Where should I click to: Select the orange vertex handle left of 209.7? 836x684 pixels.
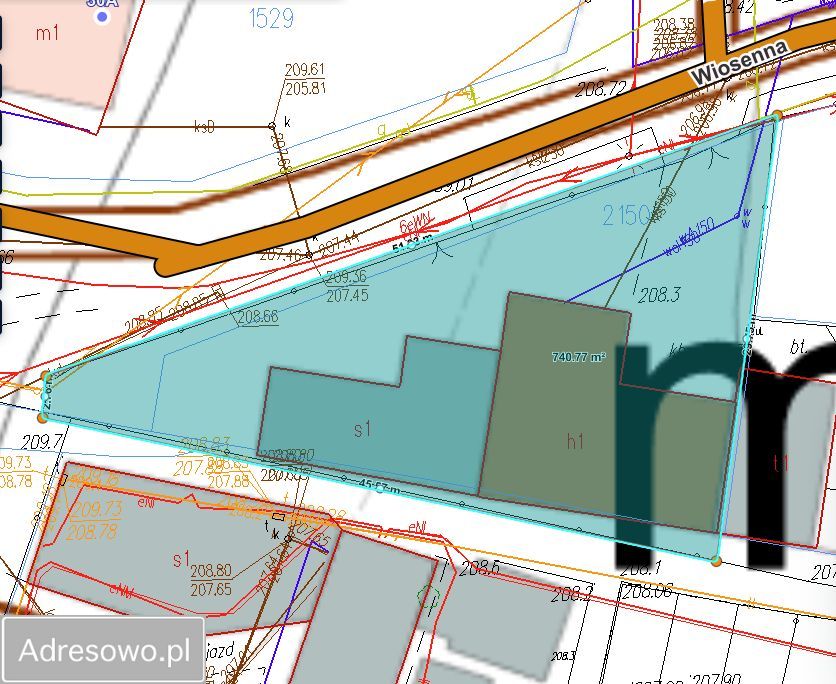pyautogui.click(x=43, y=418)
